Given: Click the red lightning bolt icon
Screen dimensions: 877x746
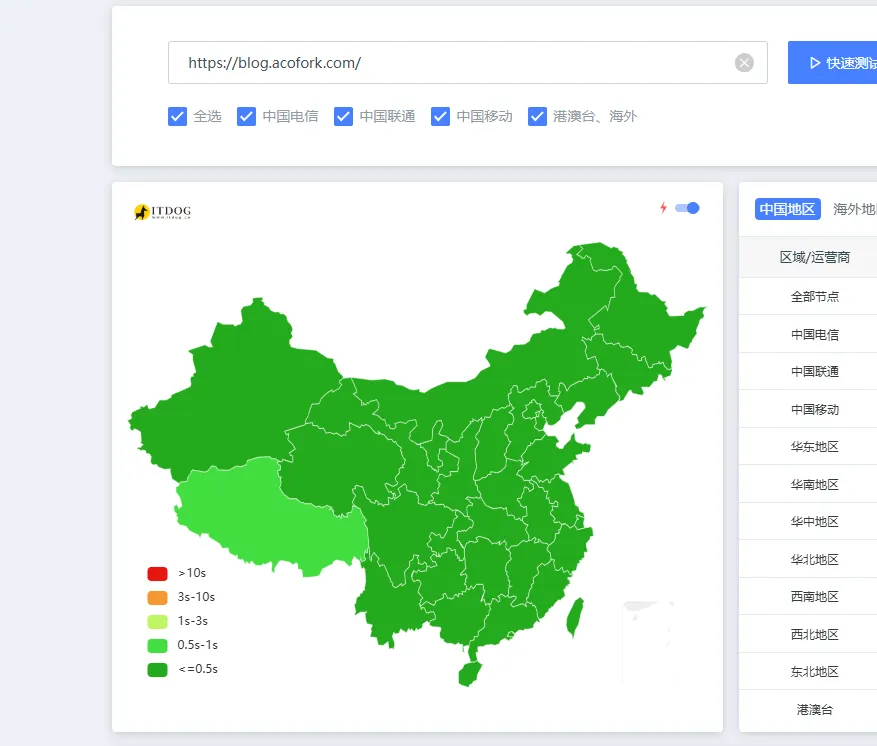Looking at the screenshot, I should (x=662, y=208).
